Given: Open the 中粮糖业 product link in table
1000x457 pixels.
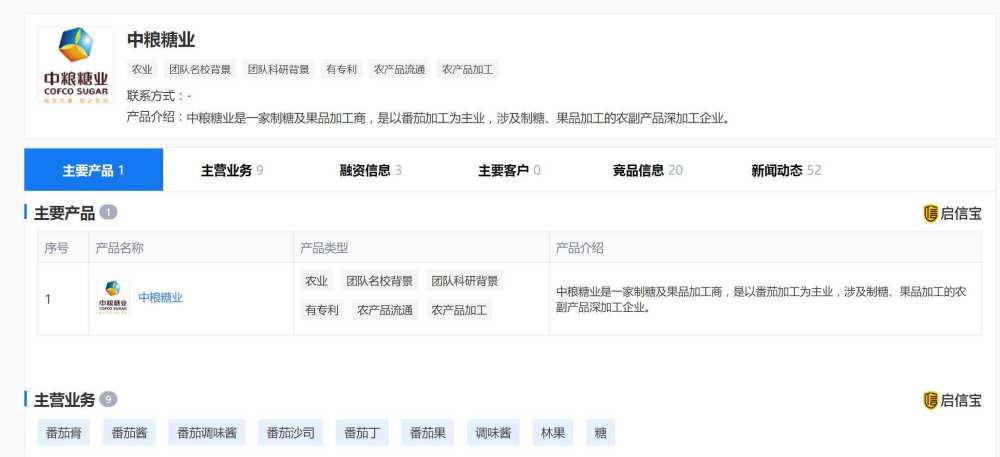Looking at the screenshot, I should (161, 298).
